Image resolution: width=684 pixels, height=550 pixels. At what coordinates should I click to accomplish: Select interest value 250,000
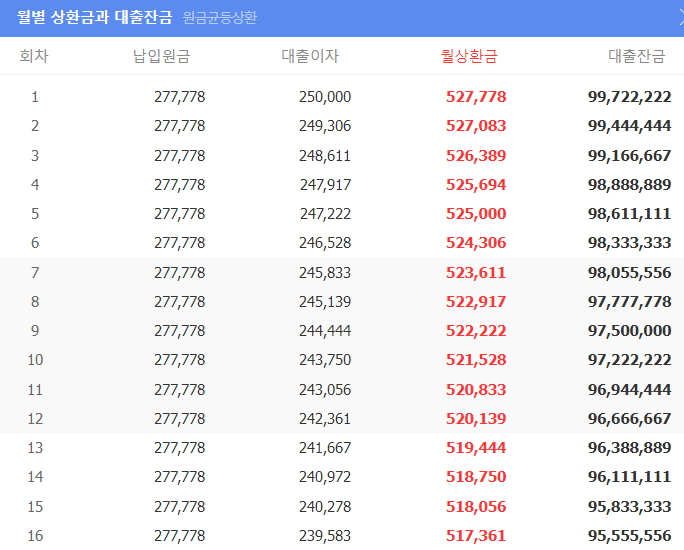pos(325,97)
